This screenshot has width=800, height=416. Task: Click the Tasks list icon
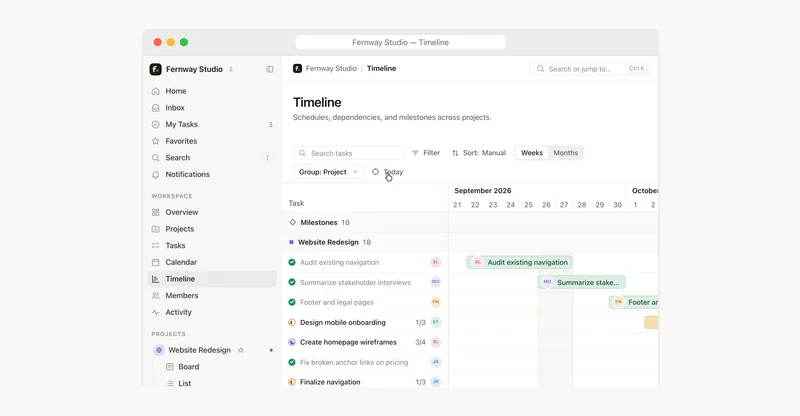pos(156,246)
